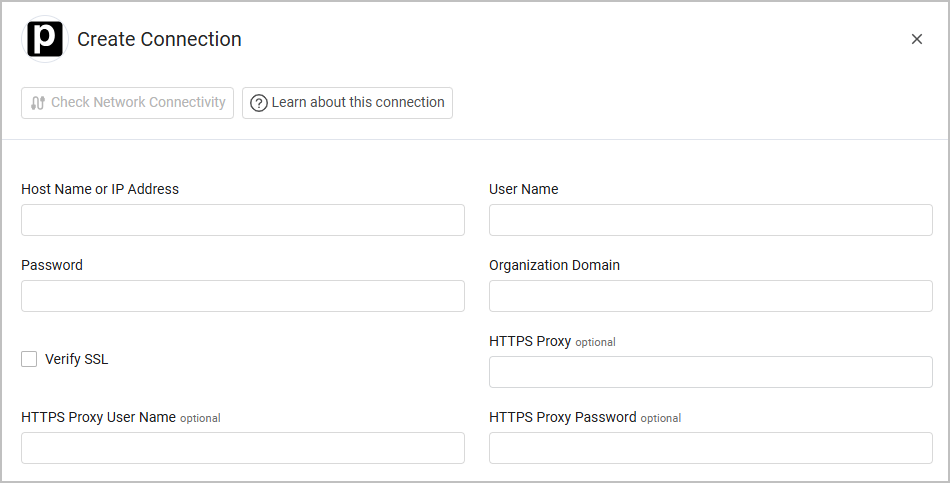The width and height of the screenshot is (950, 483).
Task: Click the network connectivity icon
Action: pos(38,103)
